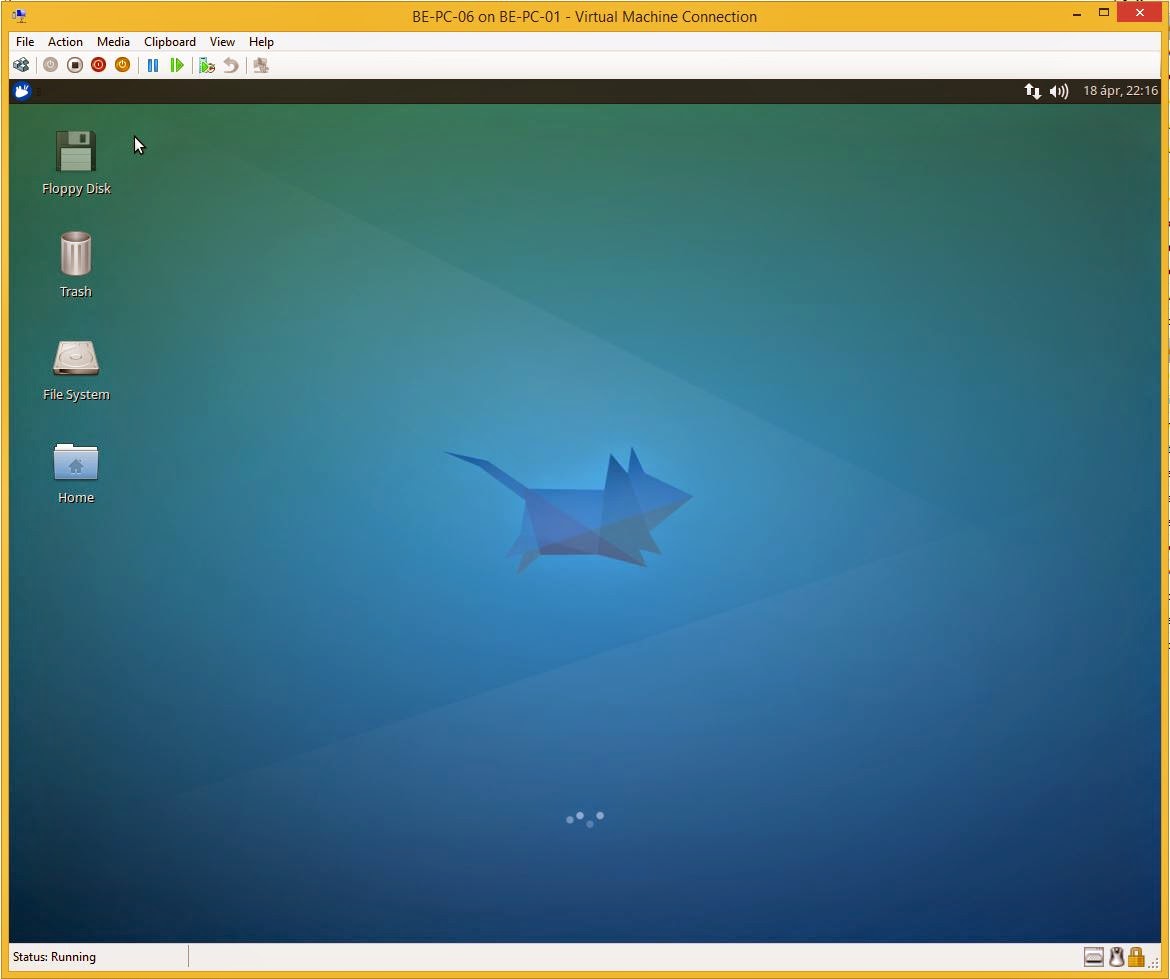Select the Trash desktop icon
Screen dimensions: 1170x979
pos(75,265)
